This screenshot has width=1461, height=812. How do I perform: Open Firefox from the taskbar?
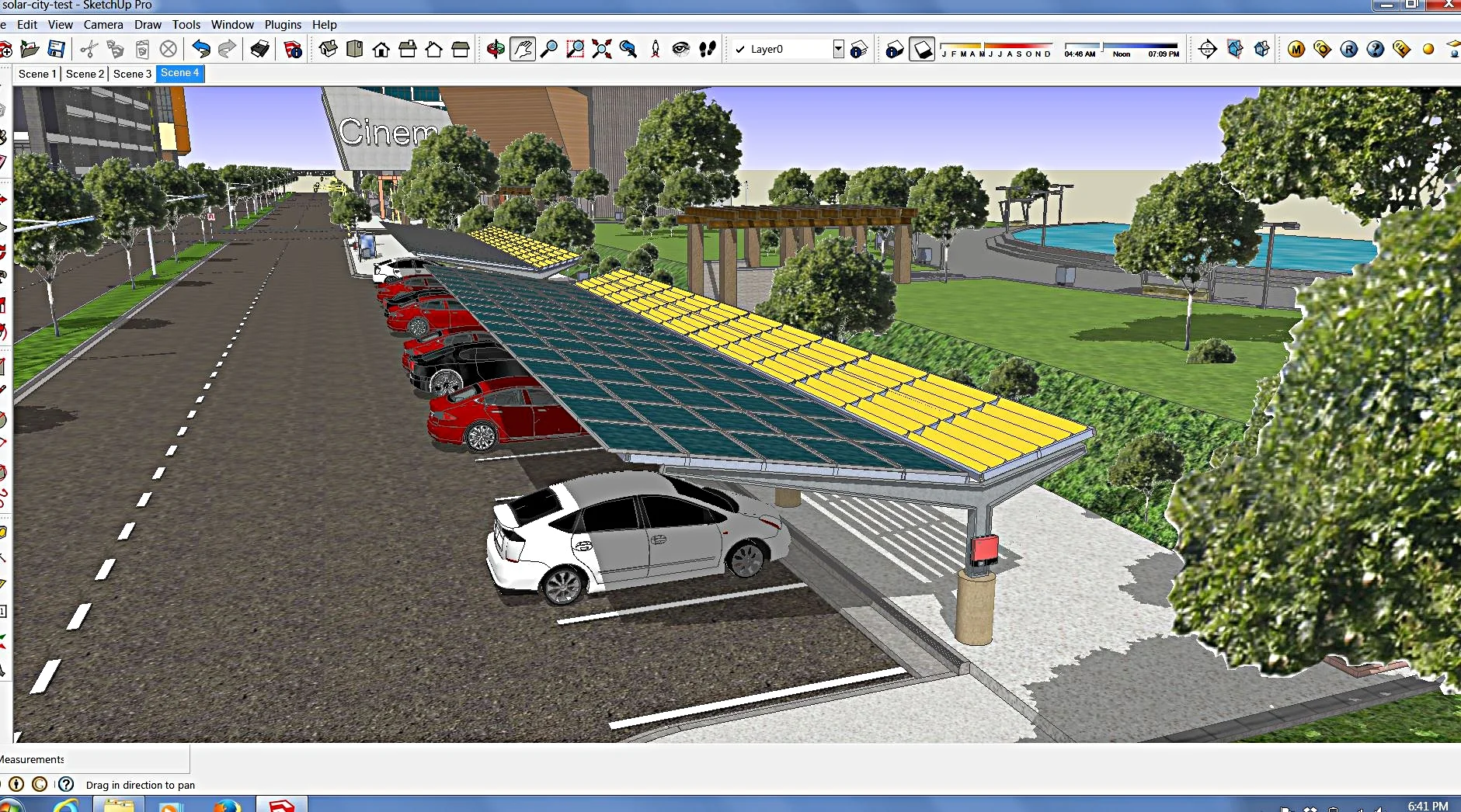(x=226, y=804)
